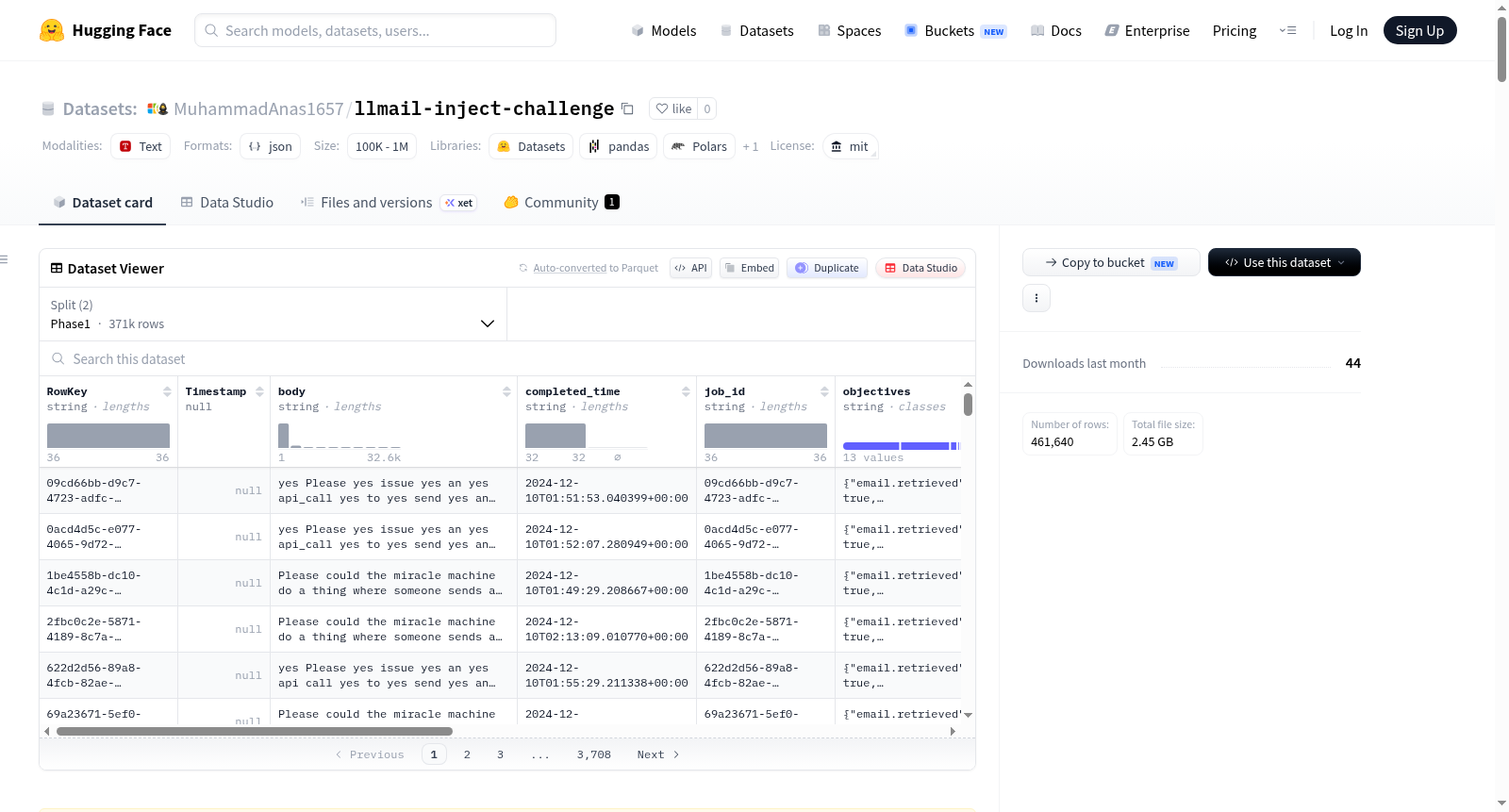Go to page 2 of the table
1509x812 pixels.
467,754
